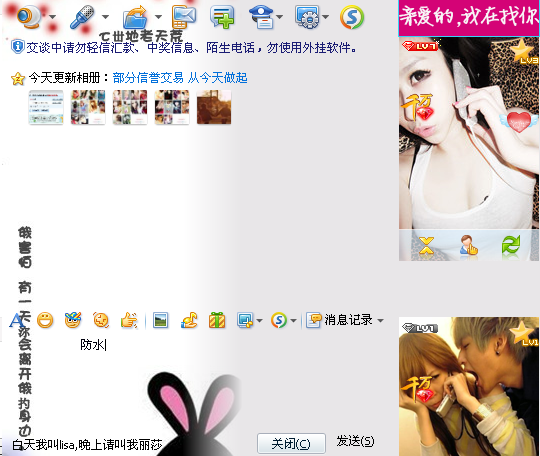Click the contact profile person icon

click(469, 245)
